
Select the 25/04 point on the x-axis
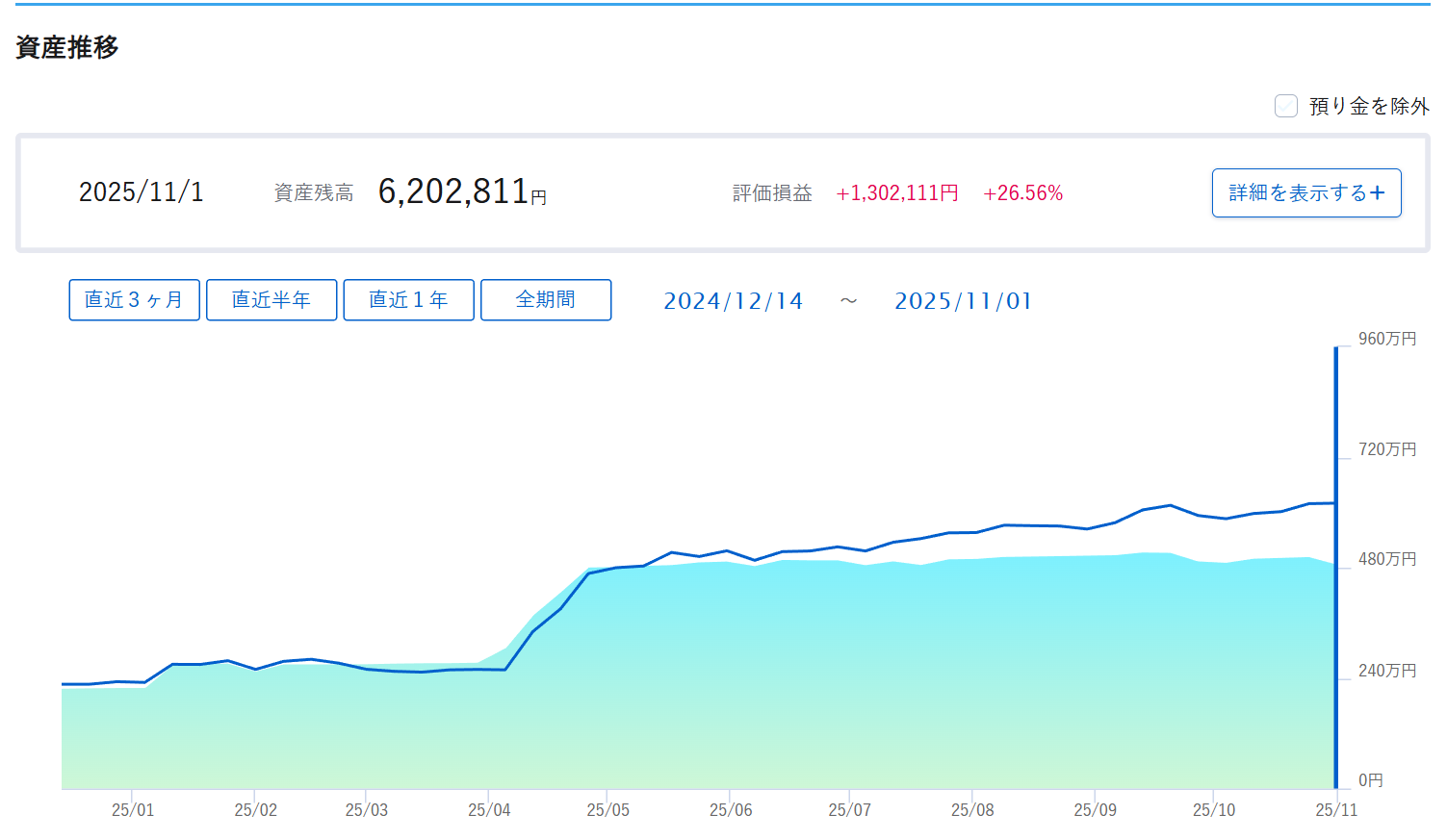[489, 810]
